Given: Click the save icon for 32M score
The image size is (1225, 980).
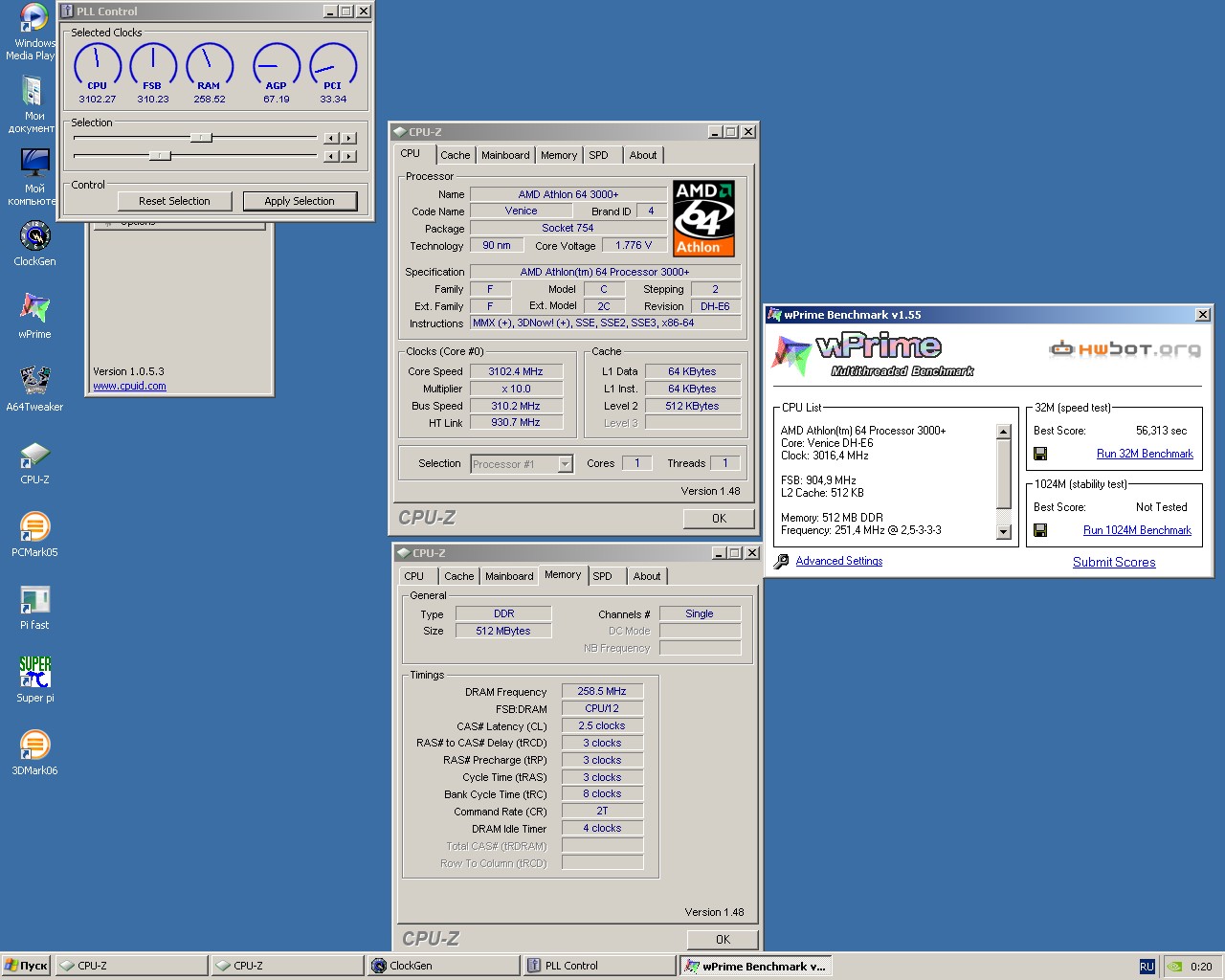Looking at the screenshot, I should click(1040, 454).
